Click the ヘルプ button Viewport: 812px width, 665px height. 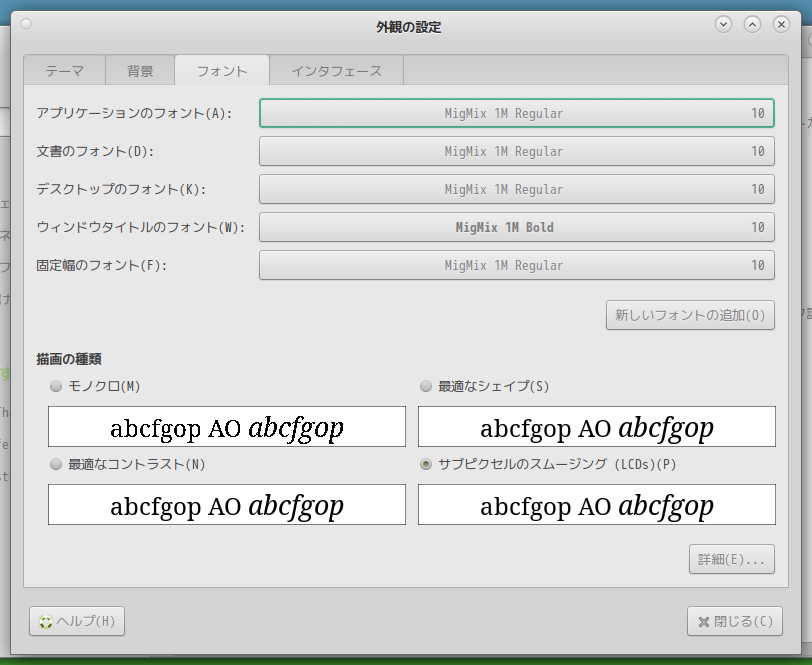tap(76, 621)
